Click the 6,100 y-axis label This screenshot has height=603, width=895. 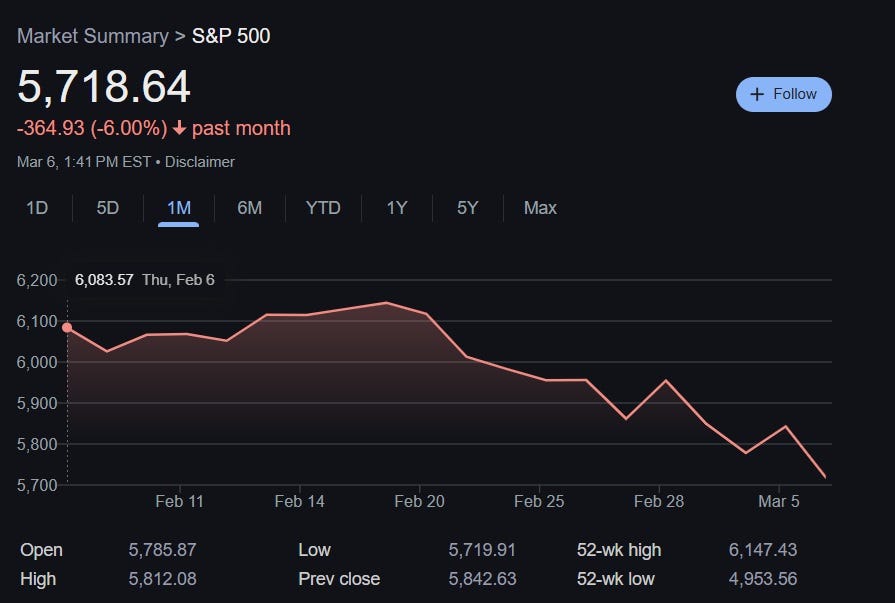tap(37, 321)
